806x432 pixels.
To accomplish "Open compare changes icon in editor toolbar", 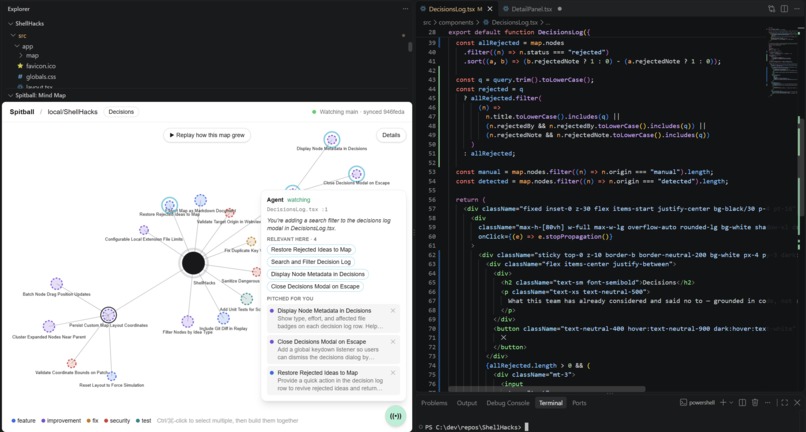I will 772,9.
